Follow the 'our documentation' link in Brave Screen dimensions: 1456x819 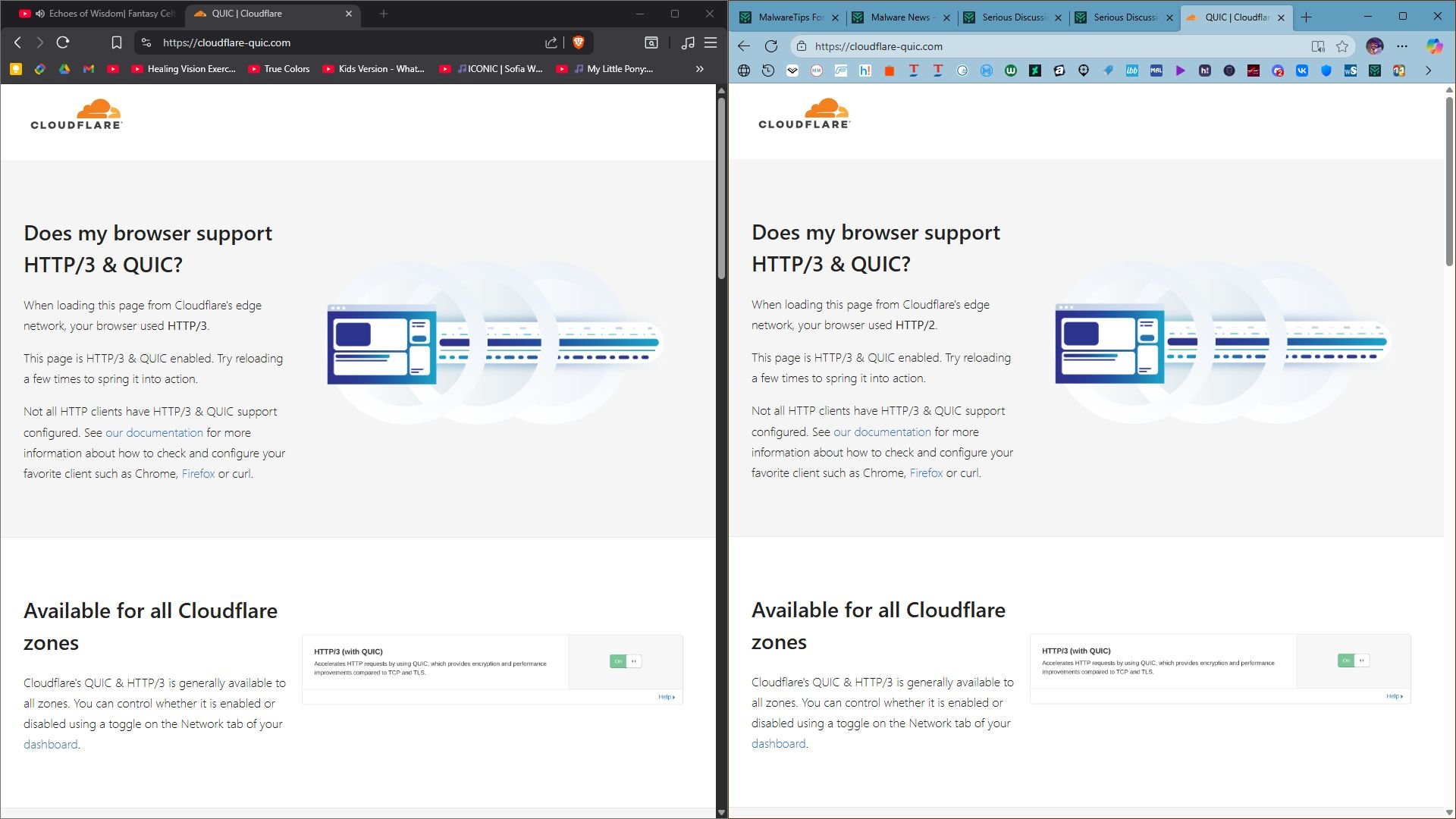click(x=154, y=432)
